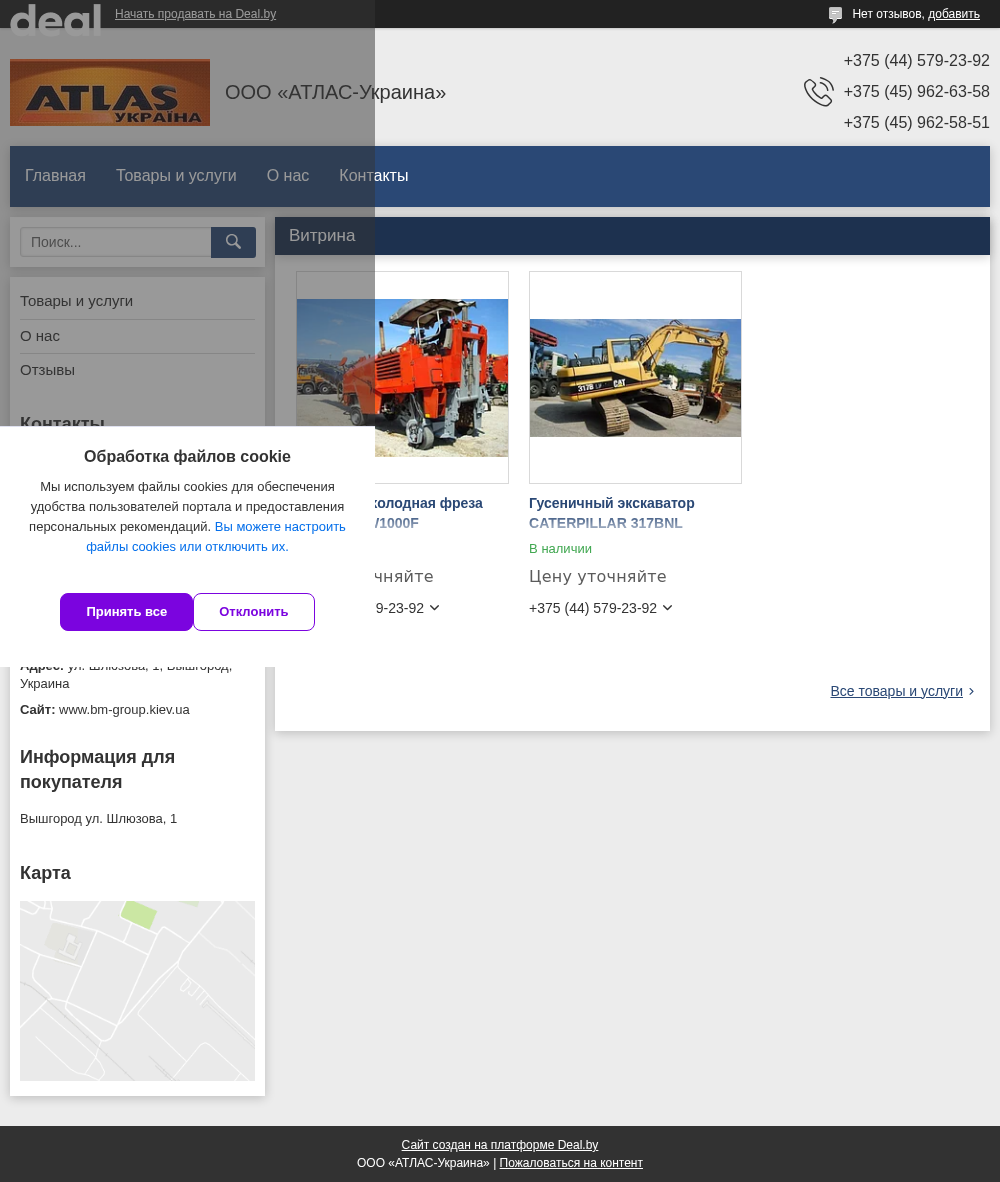Click В наличии status on excavator
This screenshot has height=1182, width=1000.
pyautogui.click(x=560, y=549)
